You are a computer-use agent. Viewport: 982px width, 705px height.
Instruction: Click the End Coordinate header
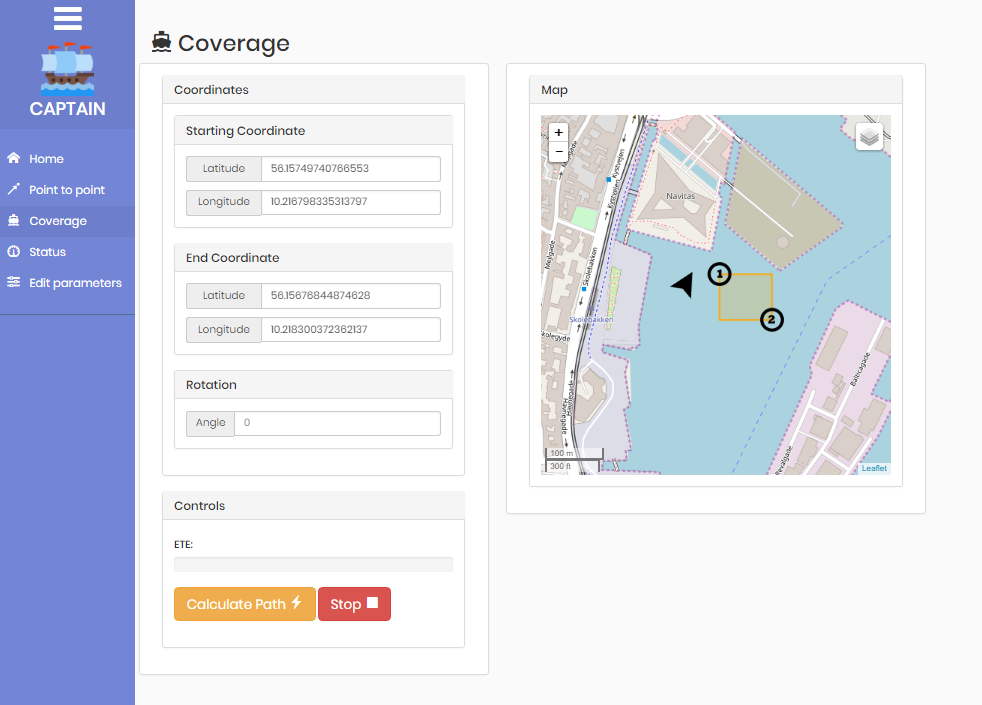313,257
